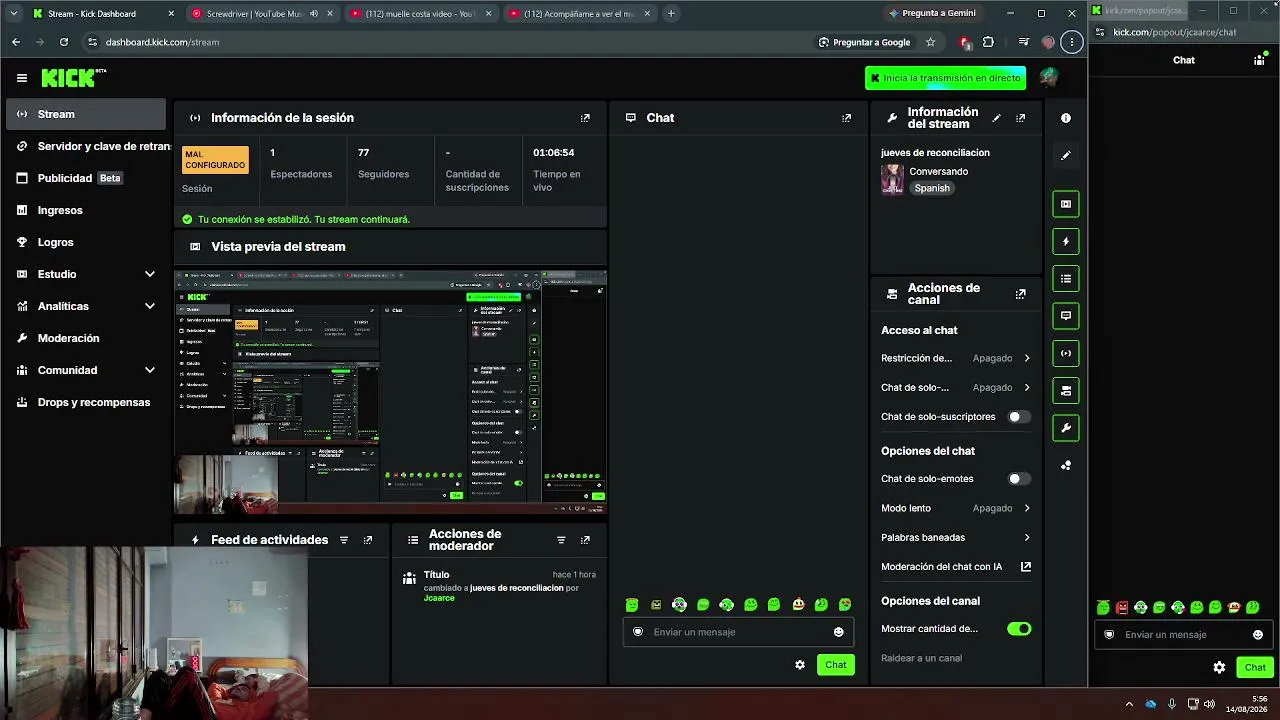Toggle the stream preview widget in right rail
Screen dimensions: 1280x720
pos(1066,204)
